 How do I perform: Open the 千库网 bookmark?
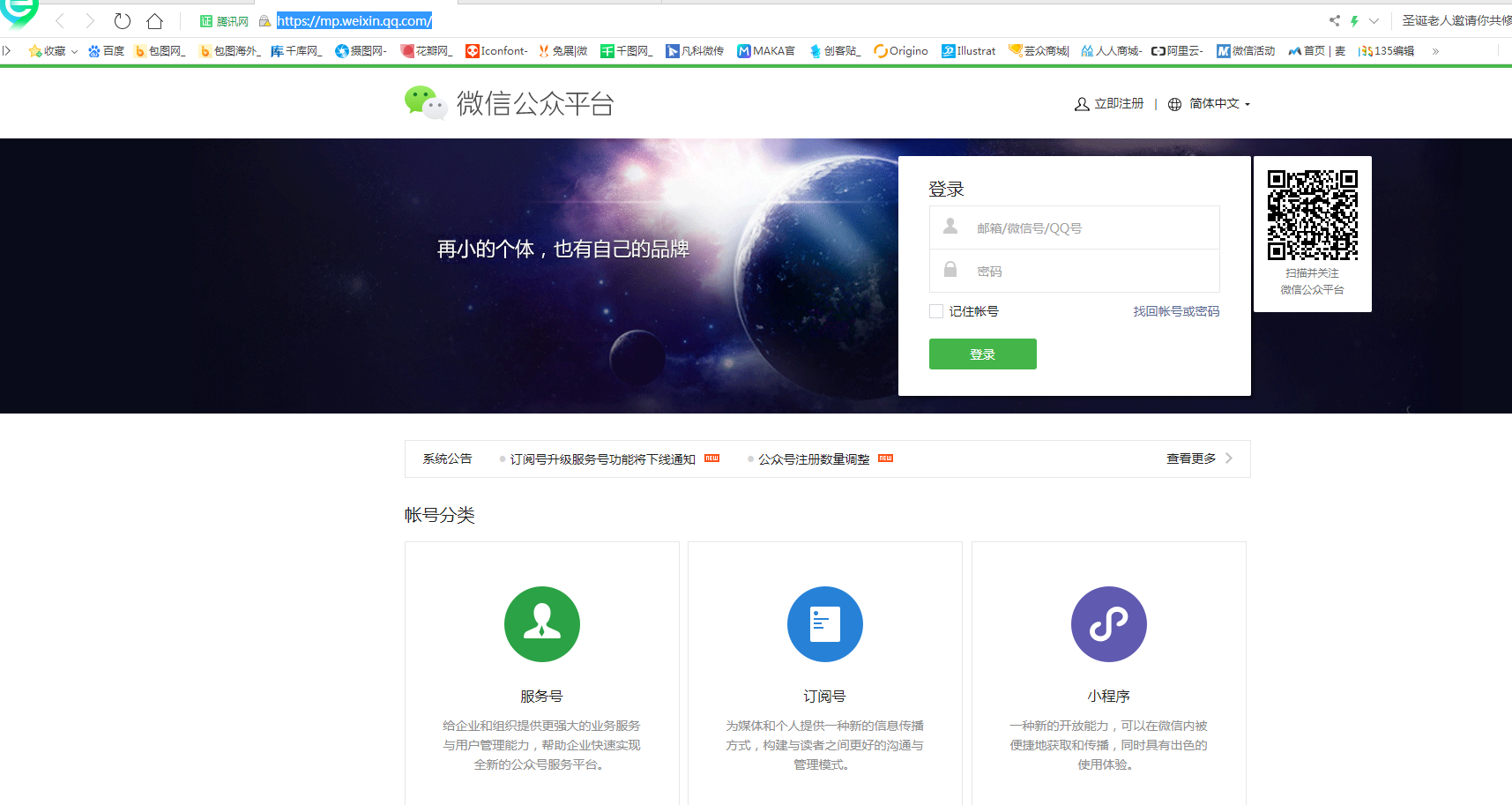296,51
